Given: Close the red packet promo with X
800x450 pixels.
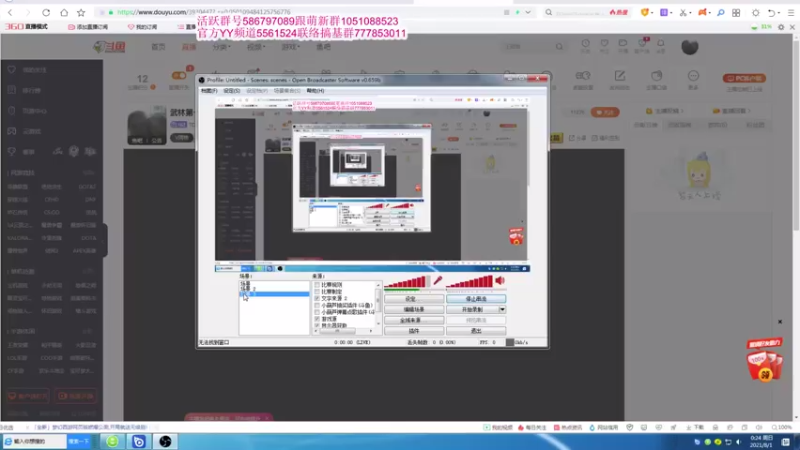Looking at the screenshot, I should 780,321.
